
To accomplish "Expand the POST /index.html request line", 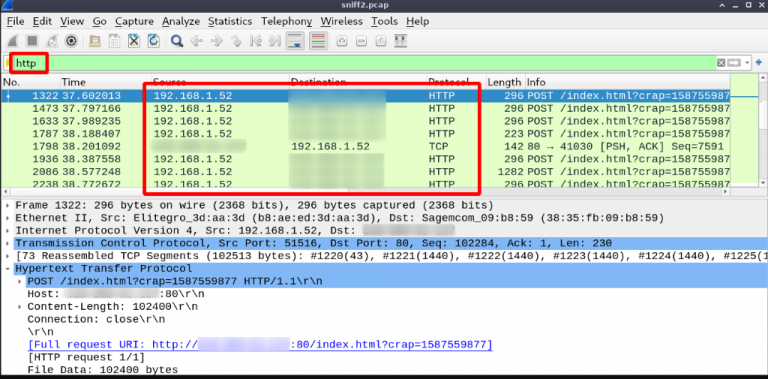I will coord(20,282).
